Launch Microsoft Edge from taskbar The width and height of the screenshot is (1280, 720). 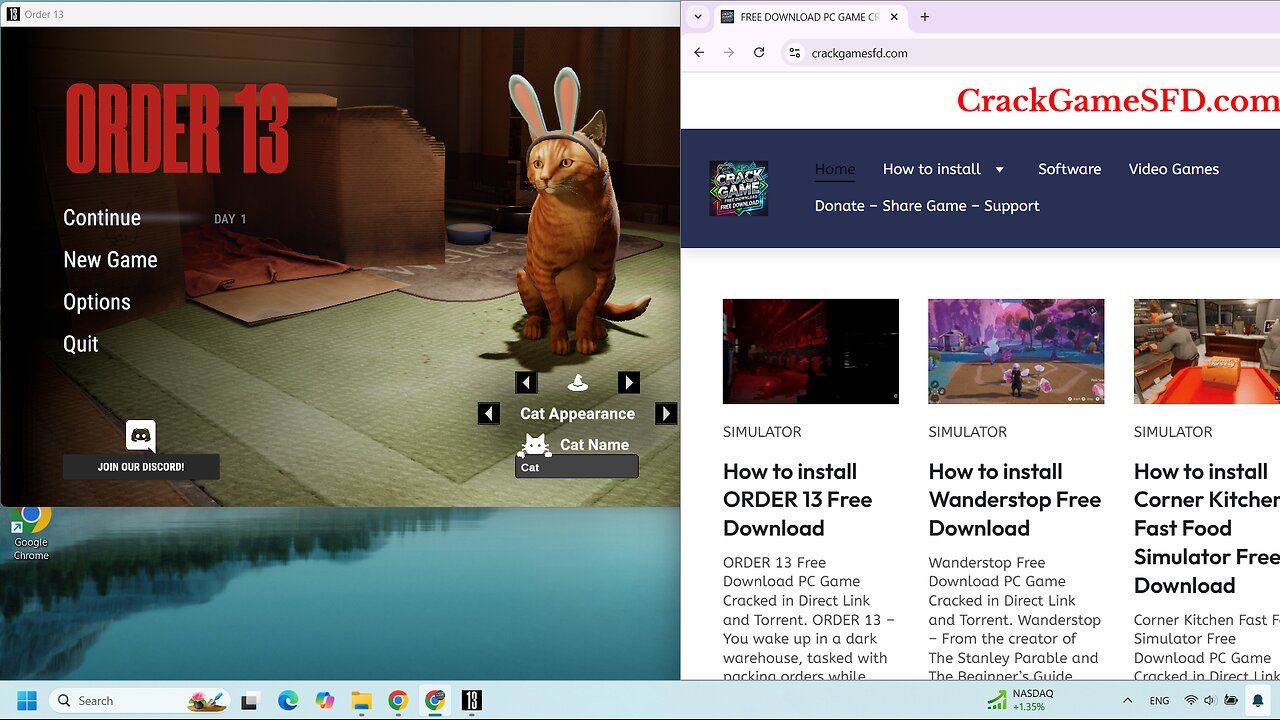point(288,700)
